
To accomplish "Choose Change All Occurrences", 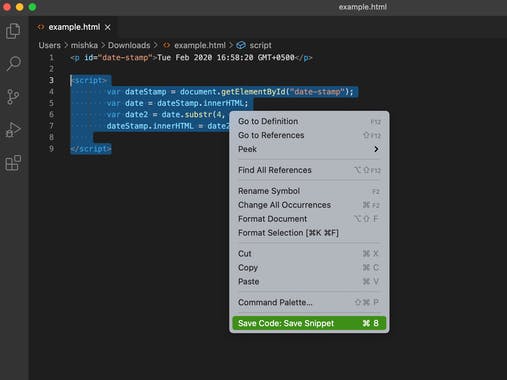I will 309,205.
